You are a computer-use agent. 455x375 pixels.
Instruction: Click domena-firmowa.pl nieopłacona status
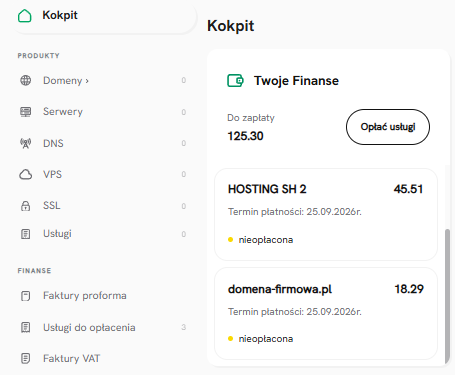(261, 339)
